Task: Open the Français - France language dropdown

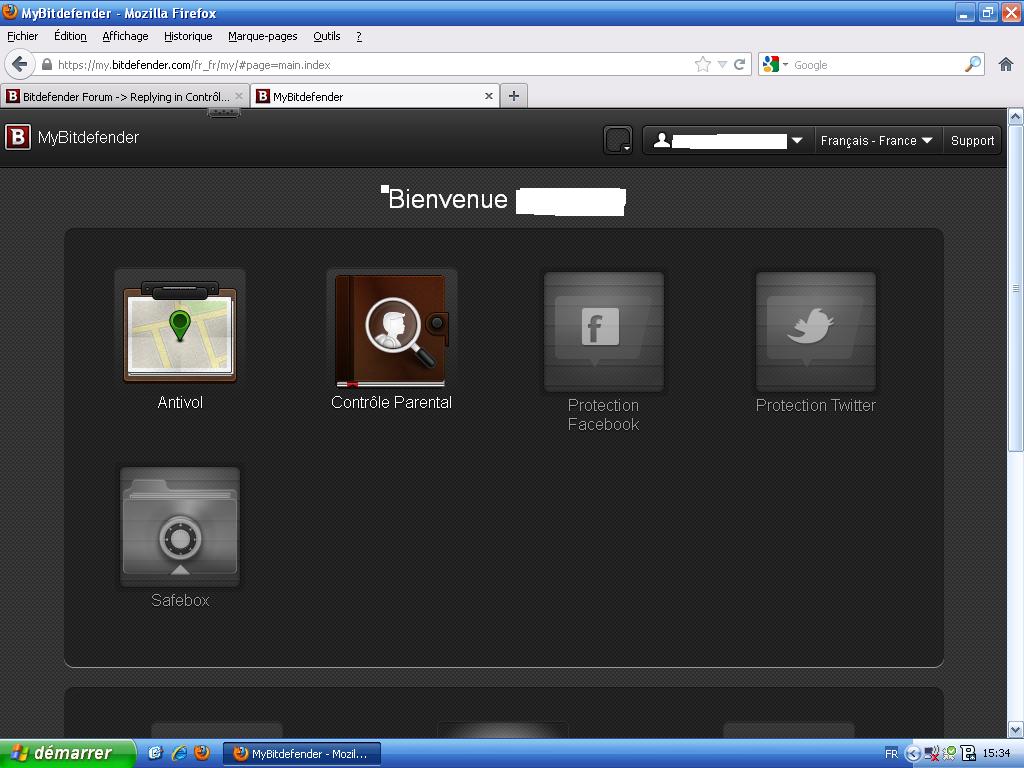Action: point(876,140)
